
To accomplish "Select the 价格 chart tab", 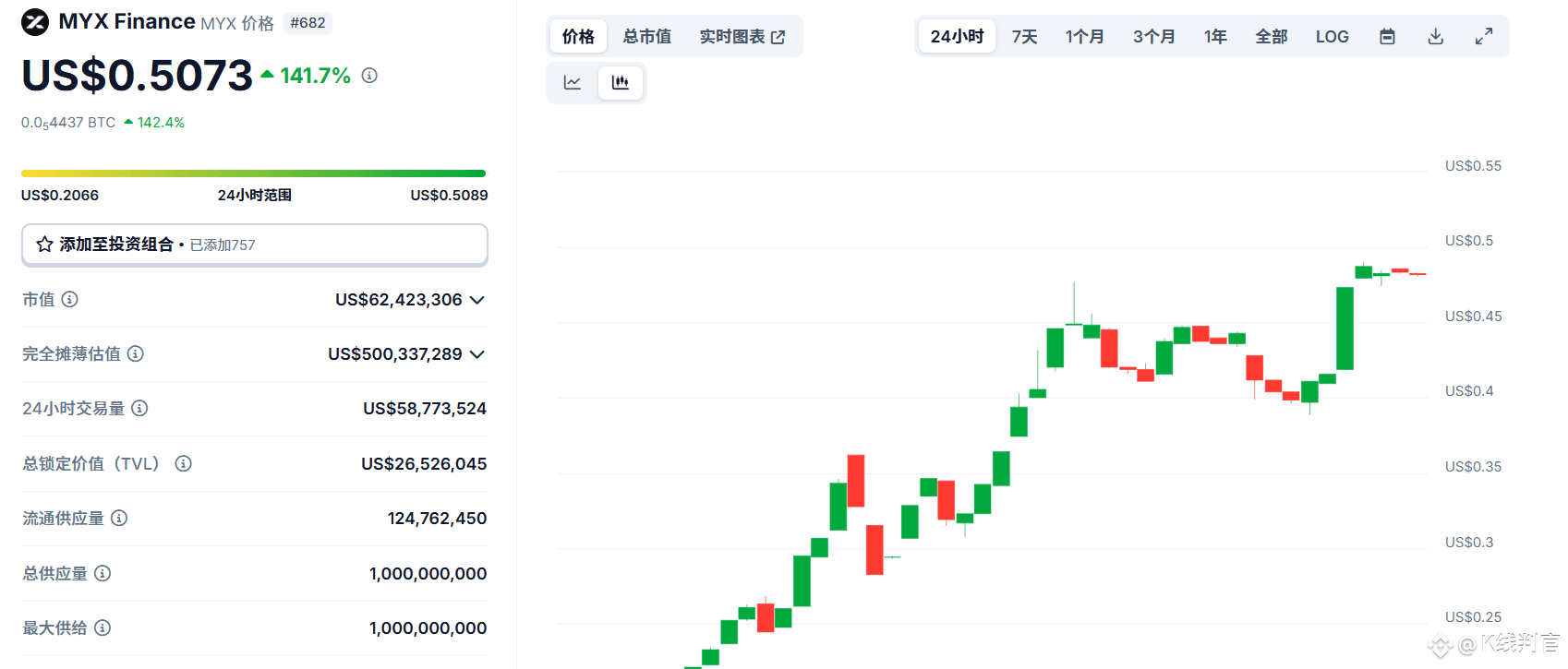I will [578, 37].
